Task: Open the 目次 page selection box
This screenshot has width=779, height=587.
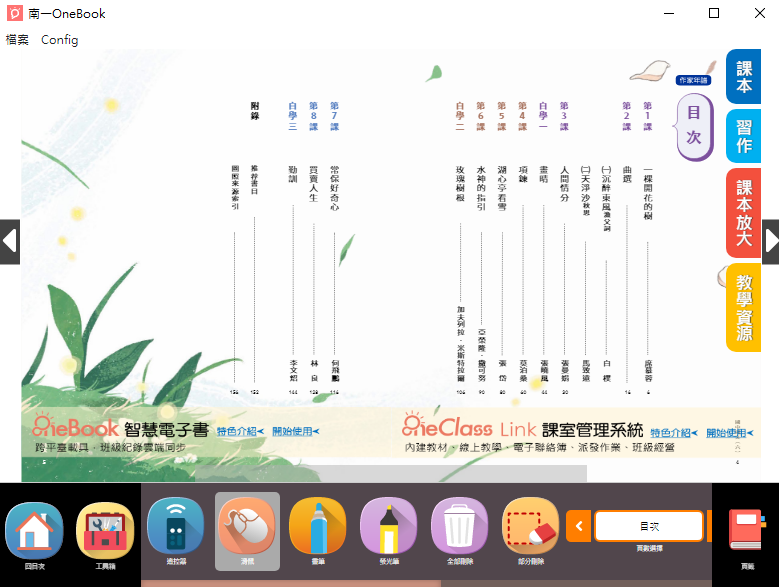Action: [x=649, y=525]
